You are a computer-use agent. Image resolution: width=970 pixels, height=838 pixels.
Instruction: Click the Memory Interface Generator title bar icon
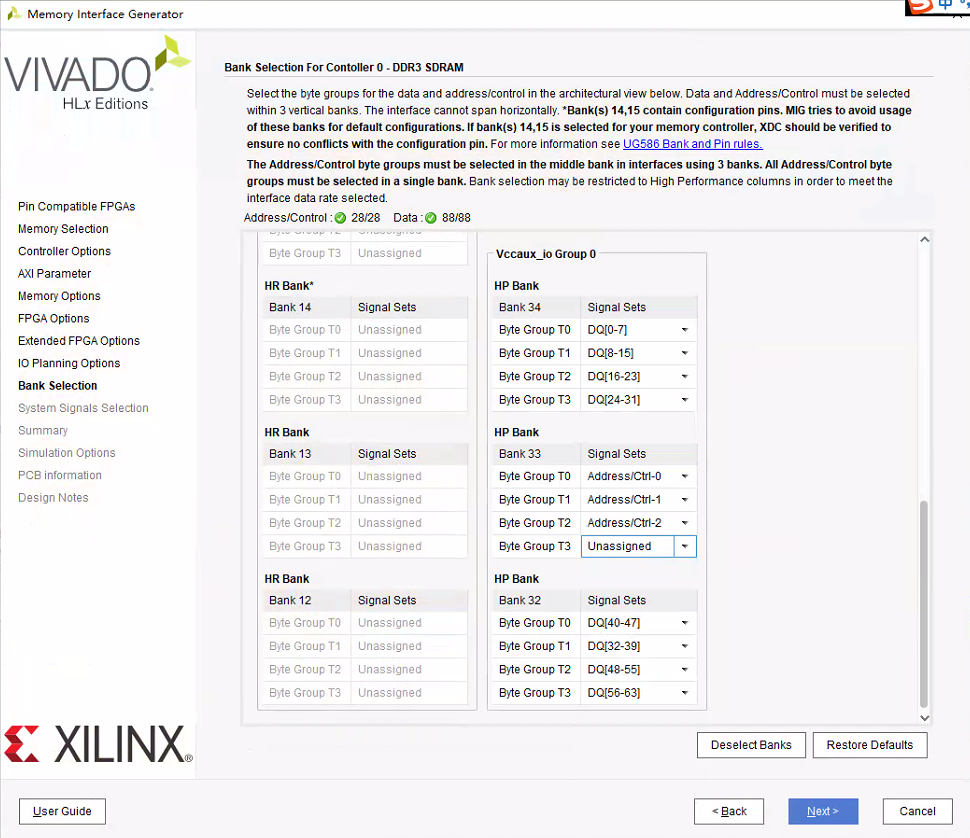[x=13, y=14]
